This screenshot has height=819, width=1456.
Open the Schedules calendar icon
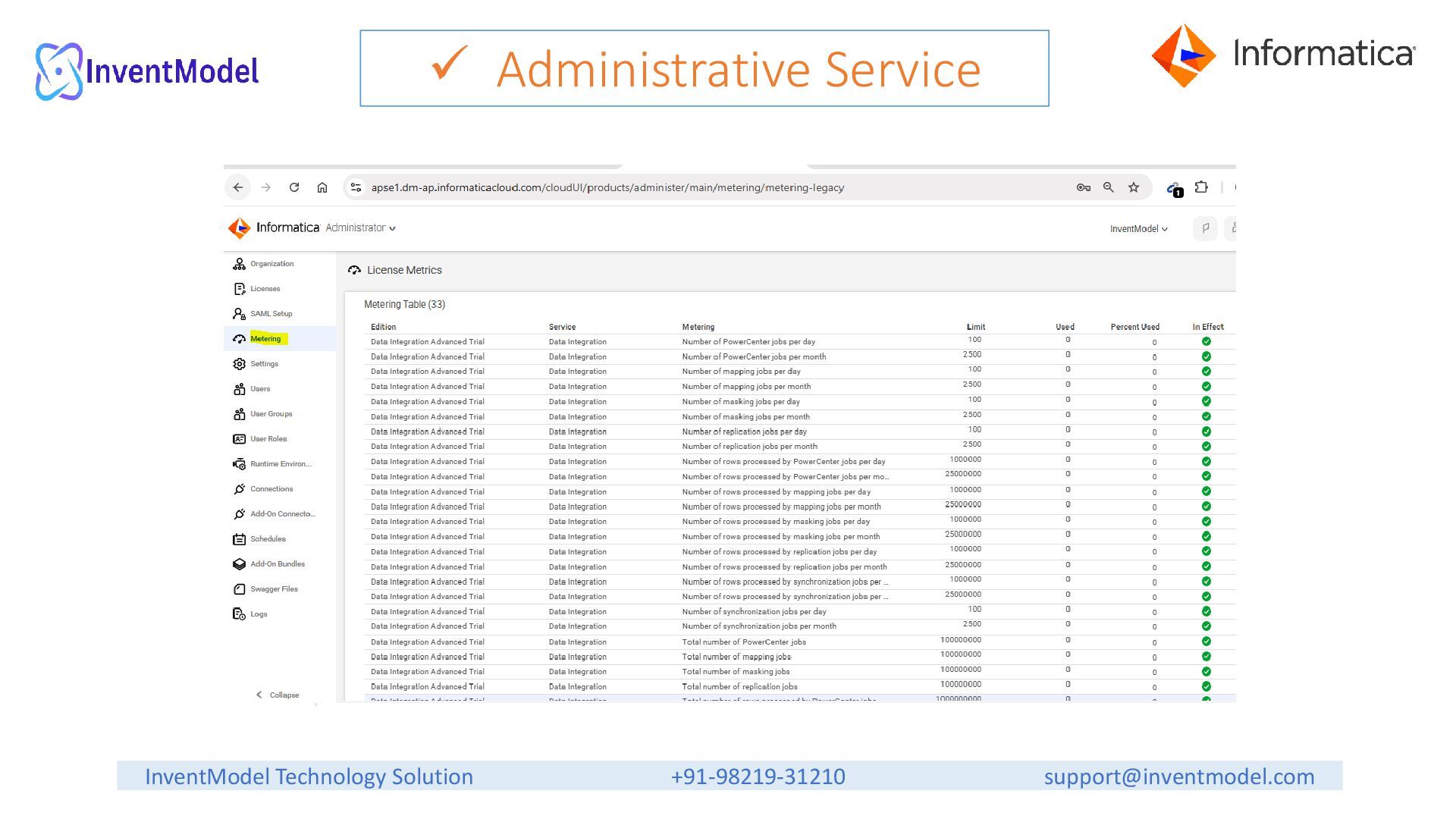coord(239,539)
